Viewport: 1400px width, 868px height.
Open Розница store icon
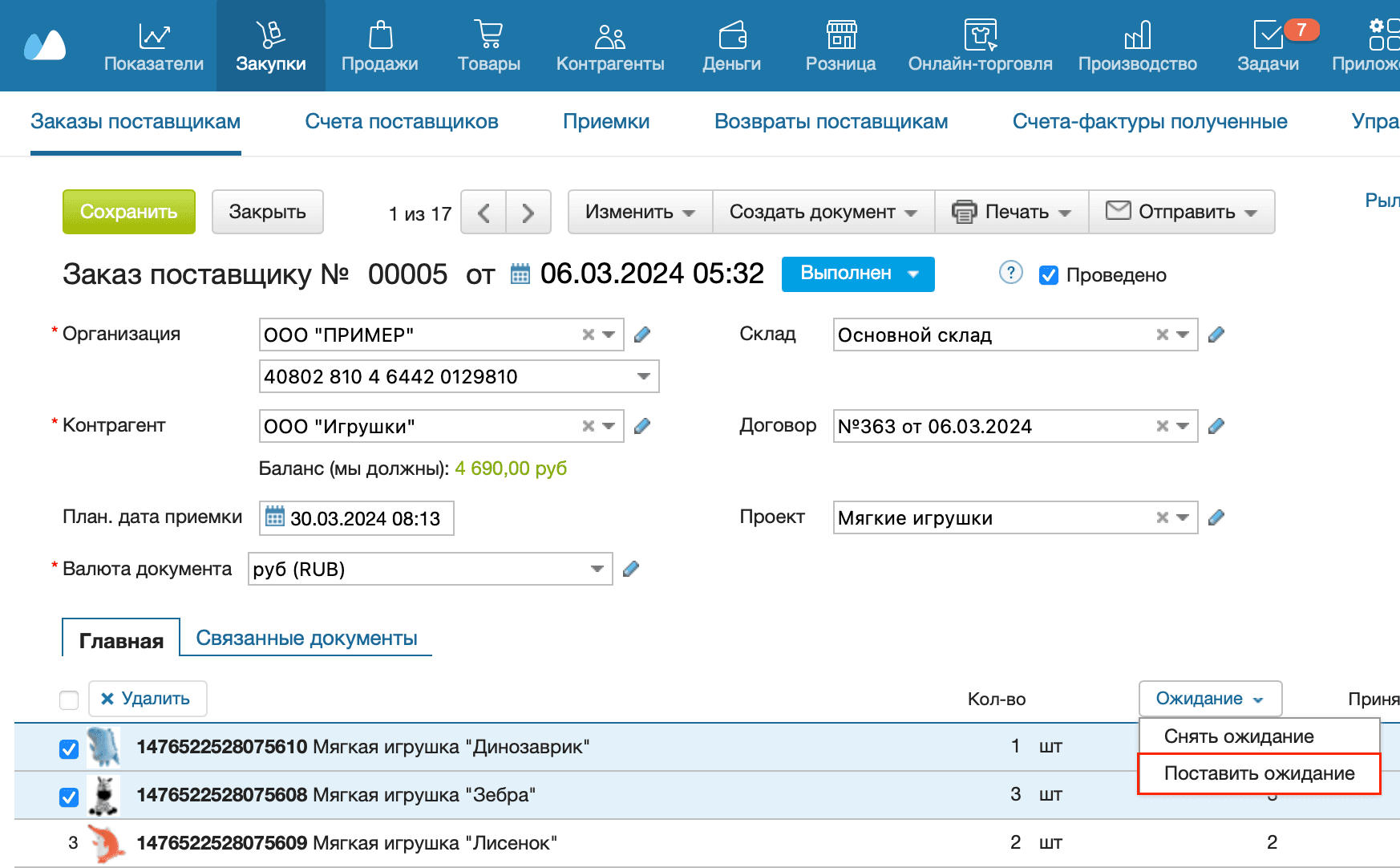[840, 35]
